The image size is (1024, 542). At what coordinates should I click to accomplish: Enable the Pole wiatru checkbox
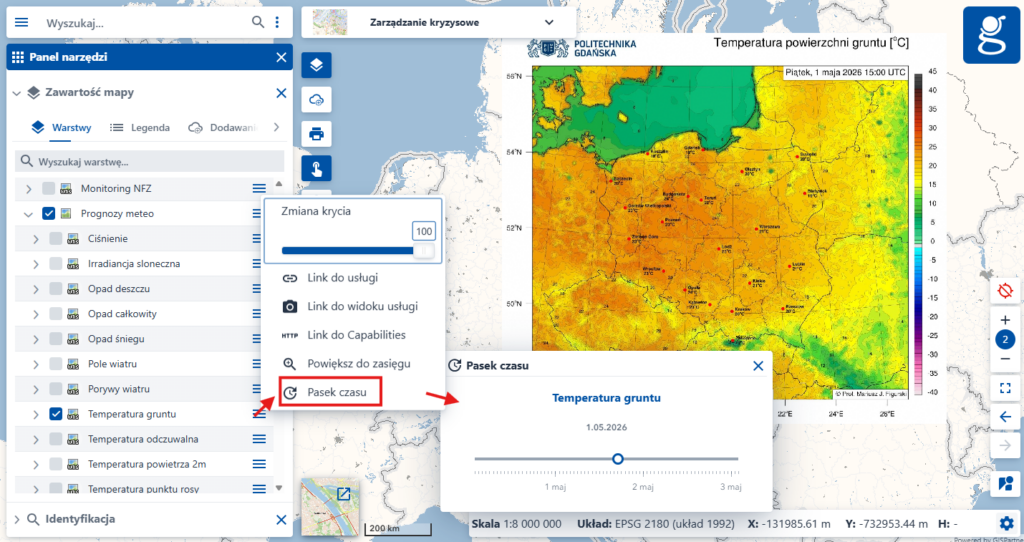56,364
